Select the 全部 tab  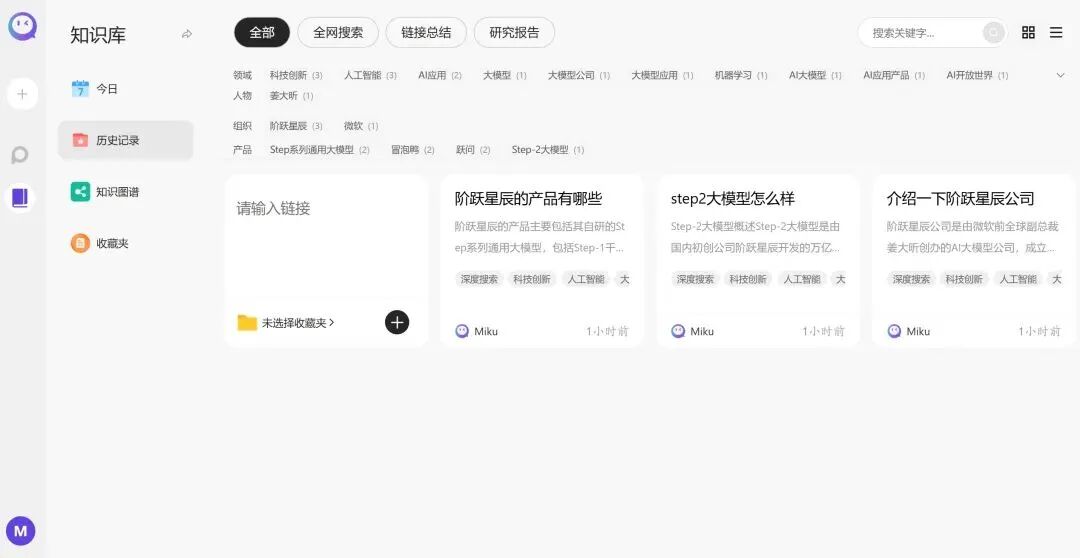(x=262, y=32)
